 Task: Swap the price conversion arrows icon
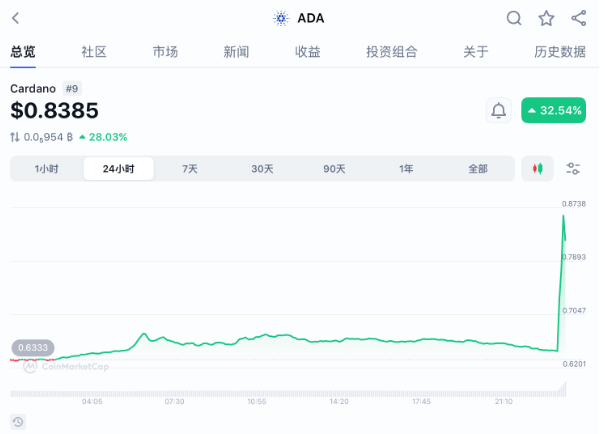pyautogui.click(x=15, y=137)
